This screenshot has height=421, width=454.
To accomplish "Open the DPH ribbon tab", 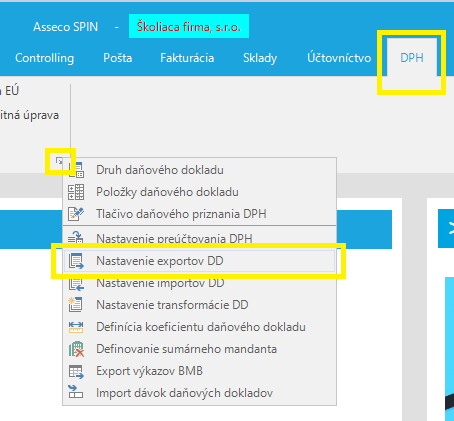I will tap(412, 58).
